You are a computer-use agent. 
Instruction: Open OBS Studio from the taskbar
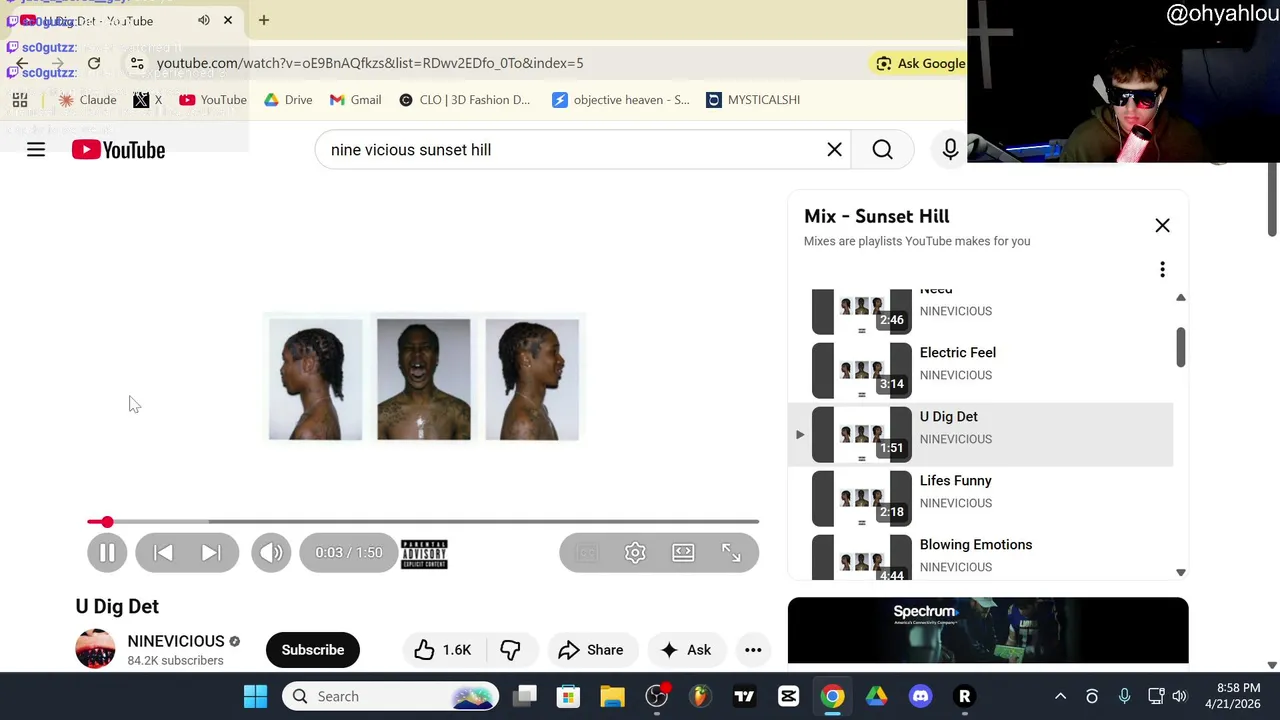click(x=657, y=696)
